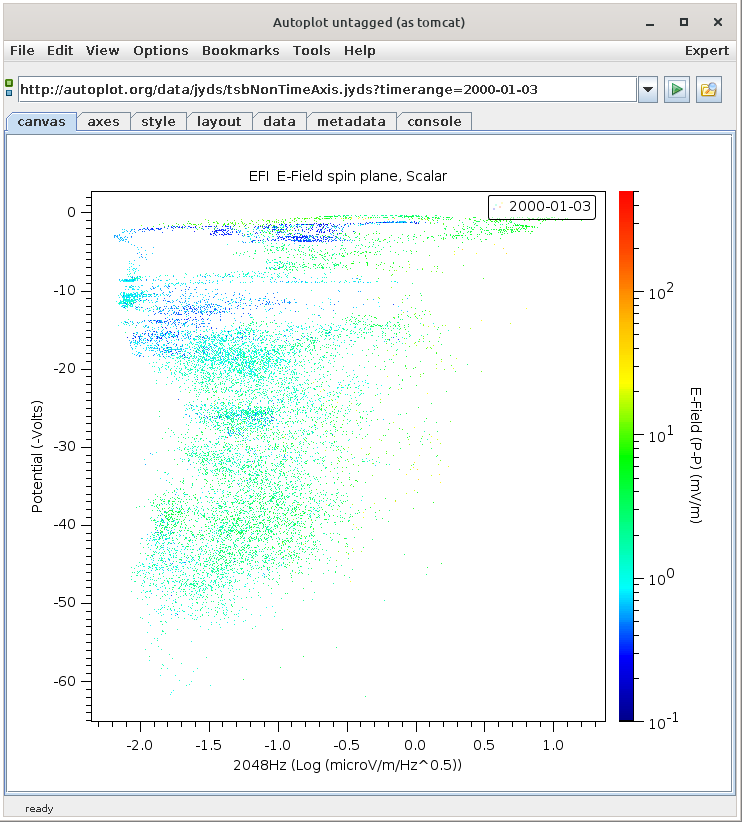
Task: Expand the recent URIs dropdown arrow
Action: (x=648, y=89)
